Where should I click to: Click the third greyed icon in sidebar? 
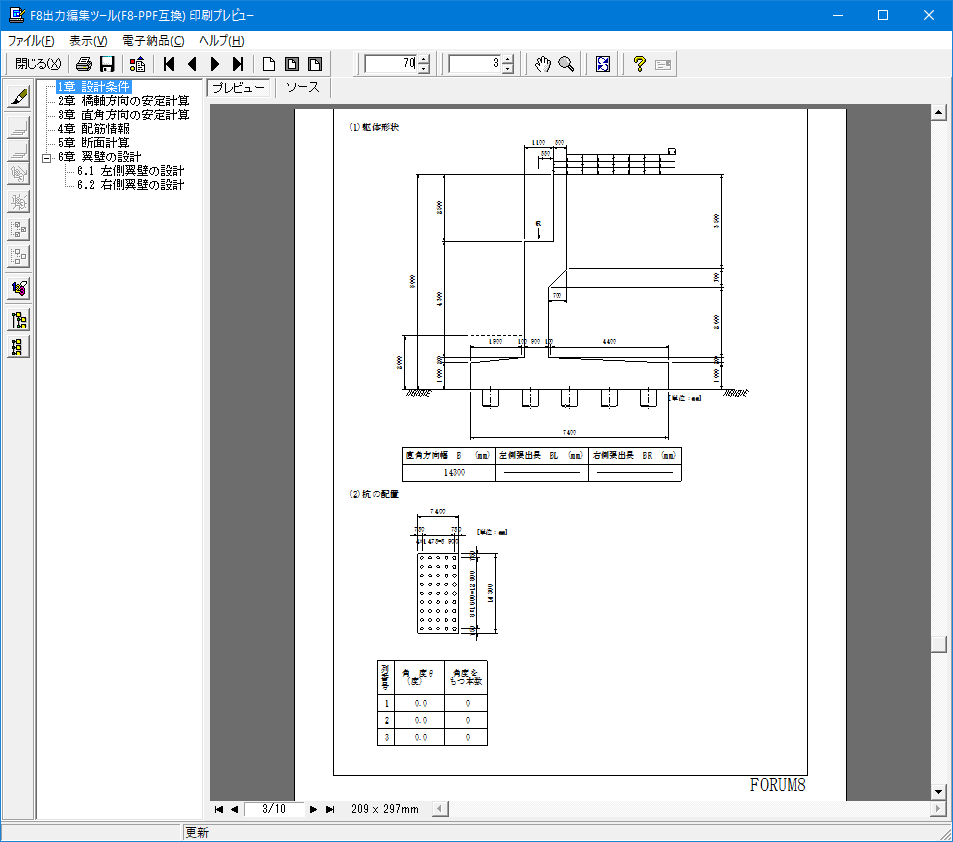(x=19, y=174)
